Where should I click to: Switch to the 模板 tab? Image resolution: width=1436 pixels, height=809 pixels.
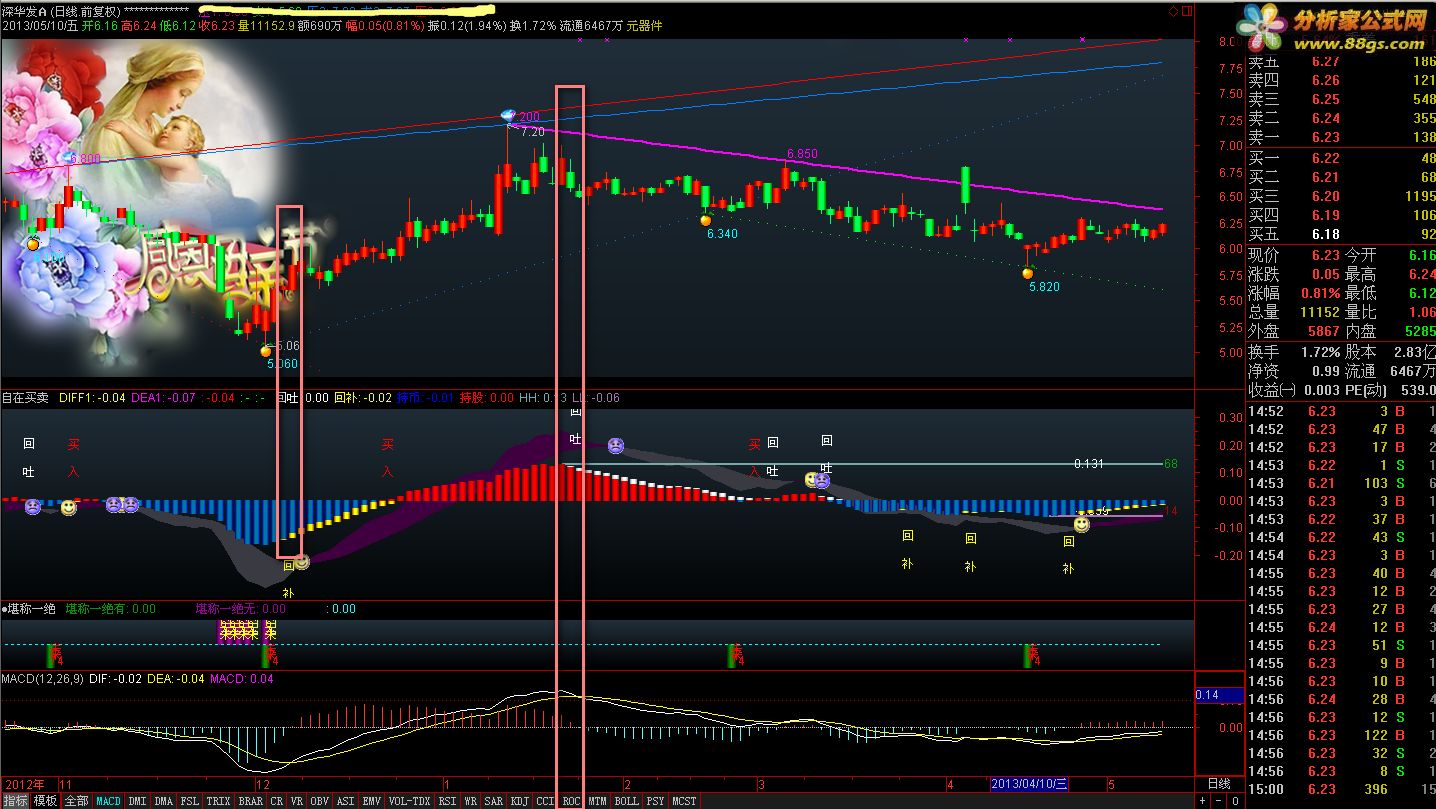pyautogui.click(x=45, y=801)
